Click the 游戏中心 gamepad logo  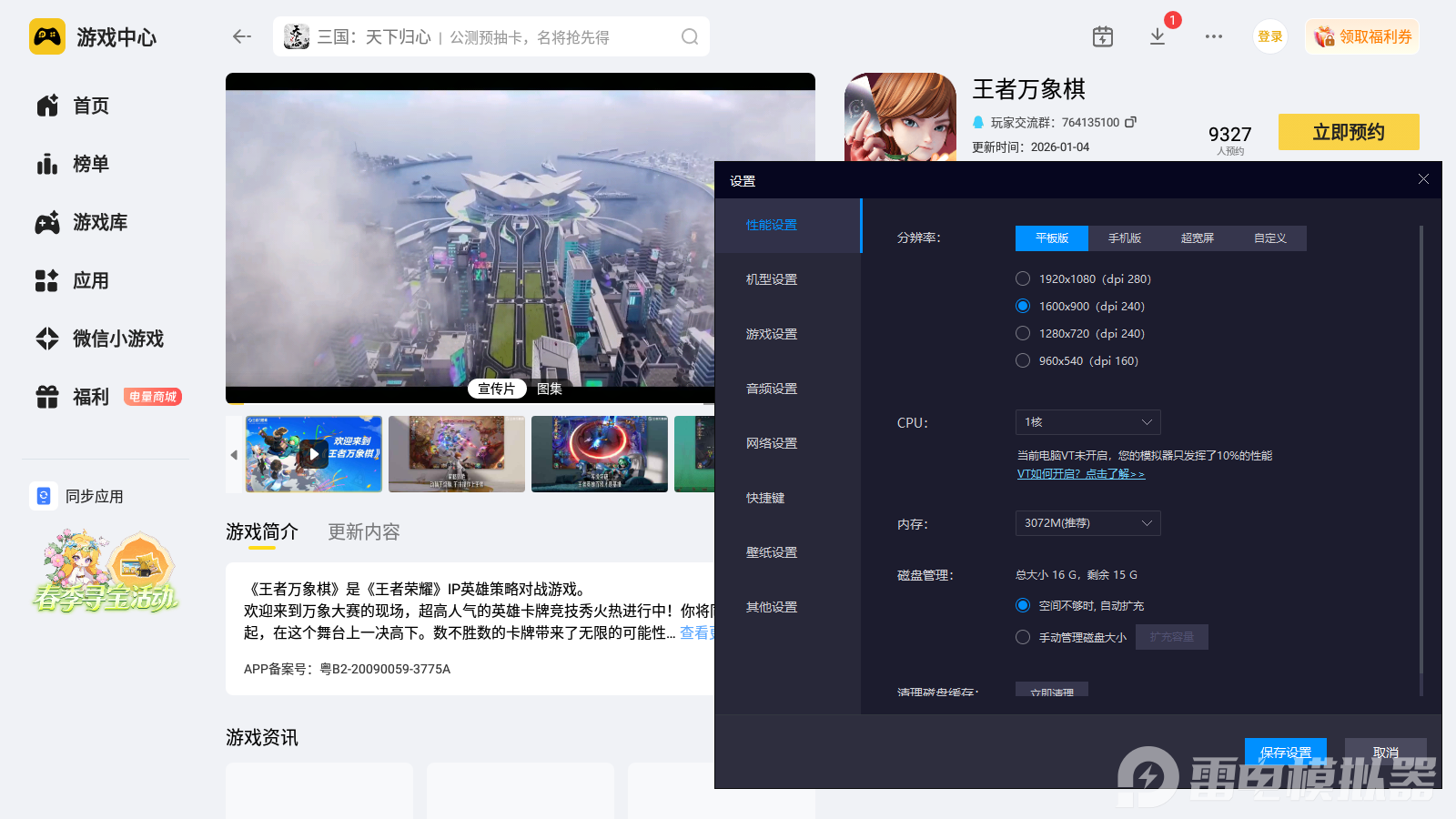[47, 36]
